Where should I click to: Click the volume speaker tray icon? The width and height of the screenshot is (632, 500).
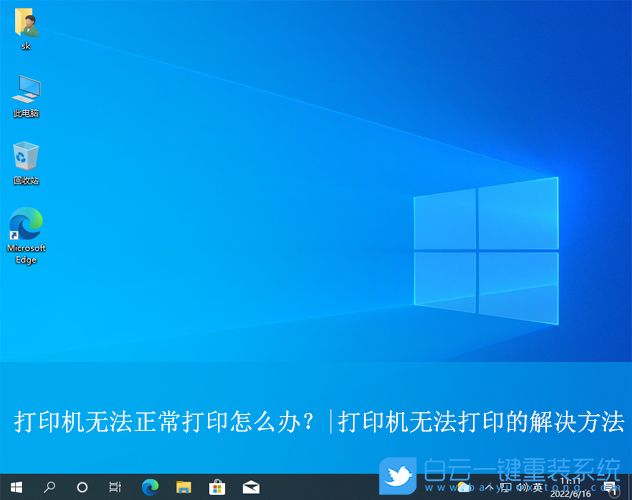click(x=521, y=487)
